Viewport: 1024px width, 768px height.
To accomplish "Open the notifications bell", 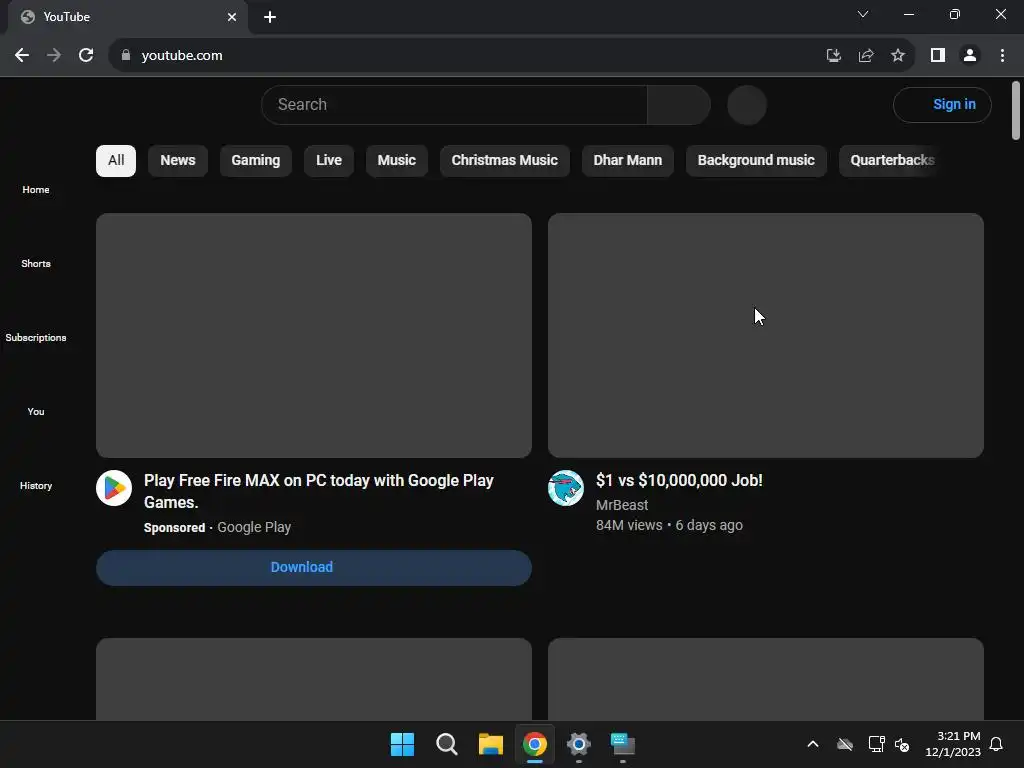I will [x=997, y=744].
